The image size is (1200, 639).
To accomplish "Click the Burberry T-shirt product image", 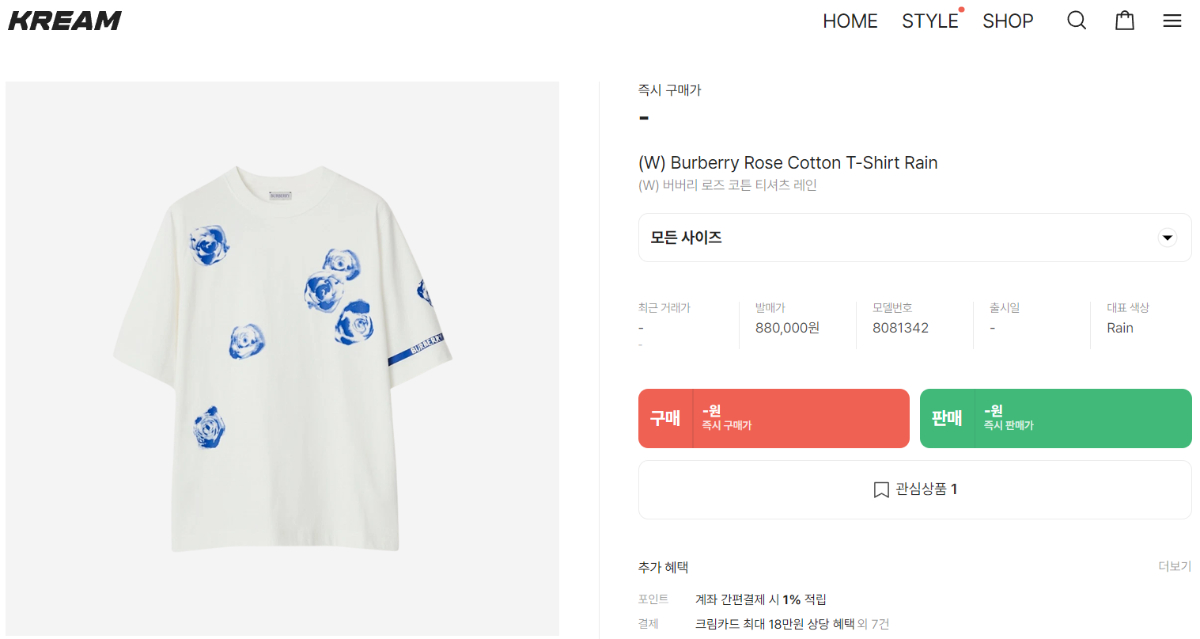I will pyautogui.click(x=282, y=360).
